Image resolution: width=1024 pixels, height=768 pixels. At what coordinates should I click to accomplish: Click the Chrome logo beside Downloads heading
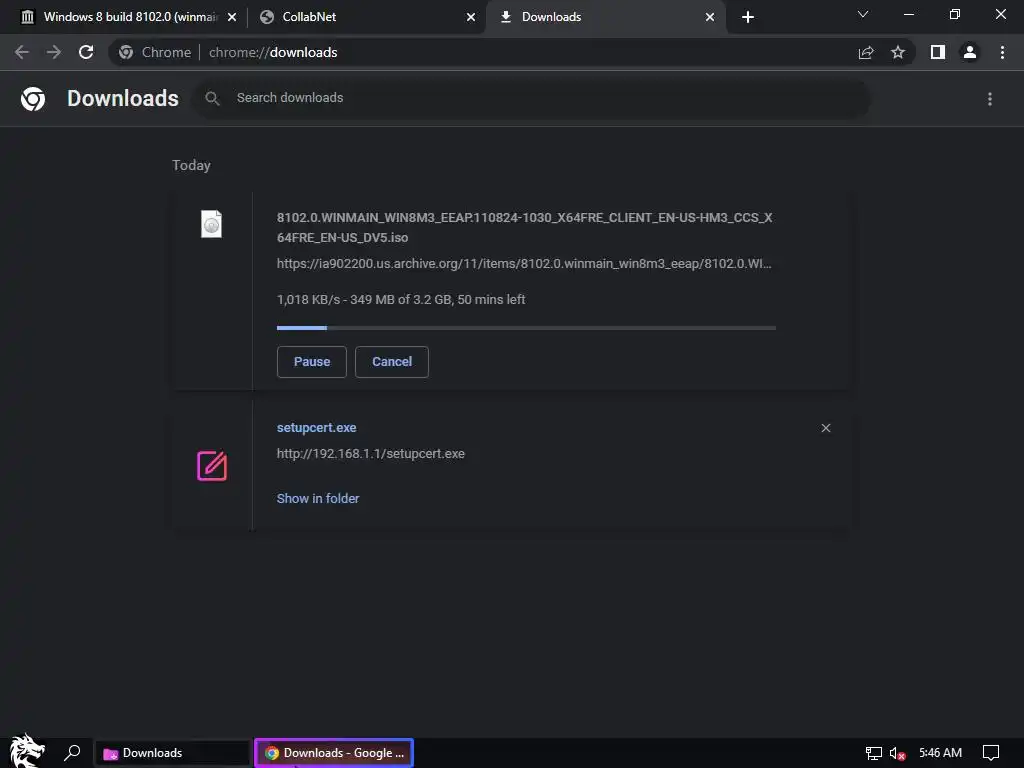[x=33, y=99]
